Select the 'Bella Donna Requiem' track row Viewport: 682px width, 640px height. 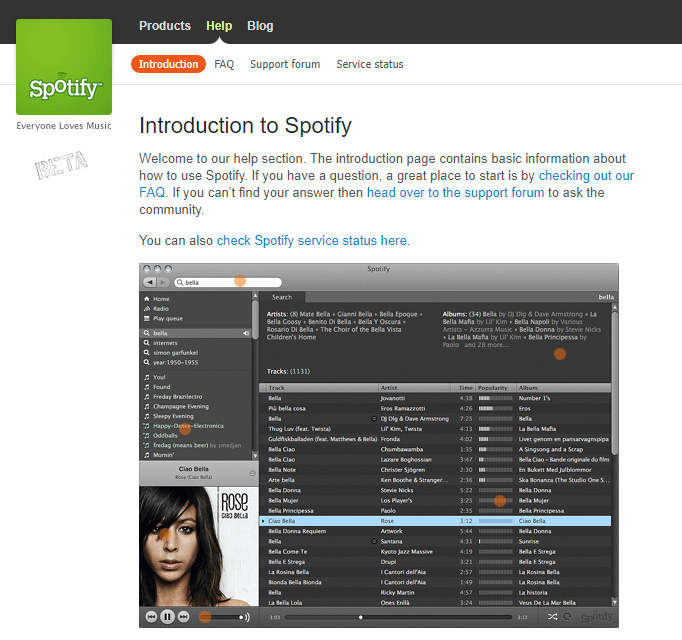[x=435, y=531]
